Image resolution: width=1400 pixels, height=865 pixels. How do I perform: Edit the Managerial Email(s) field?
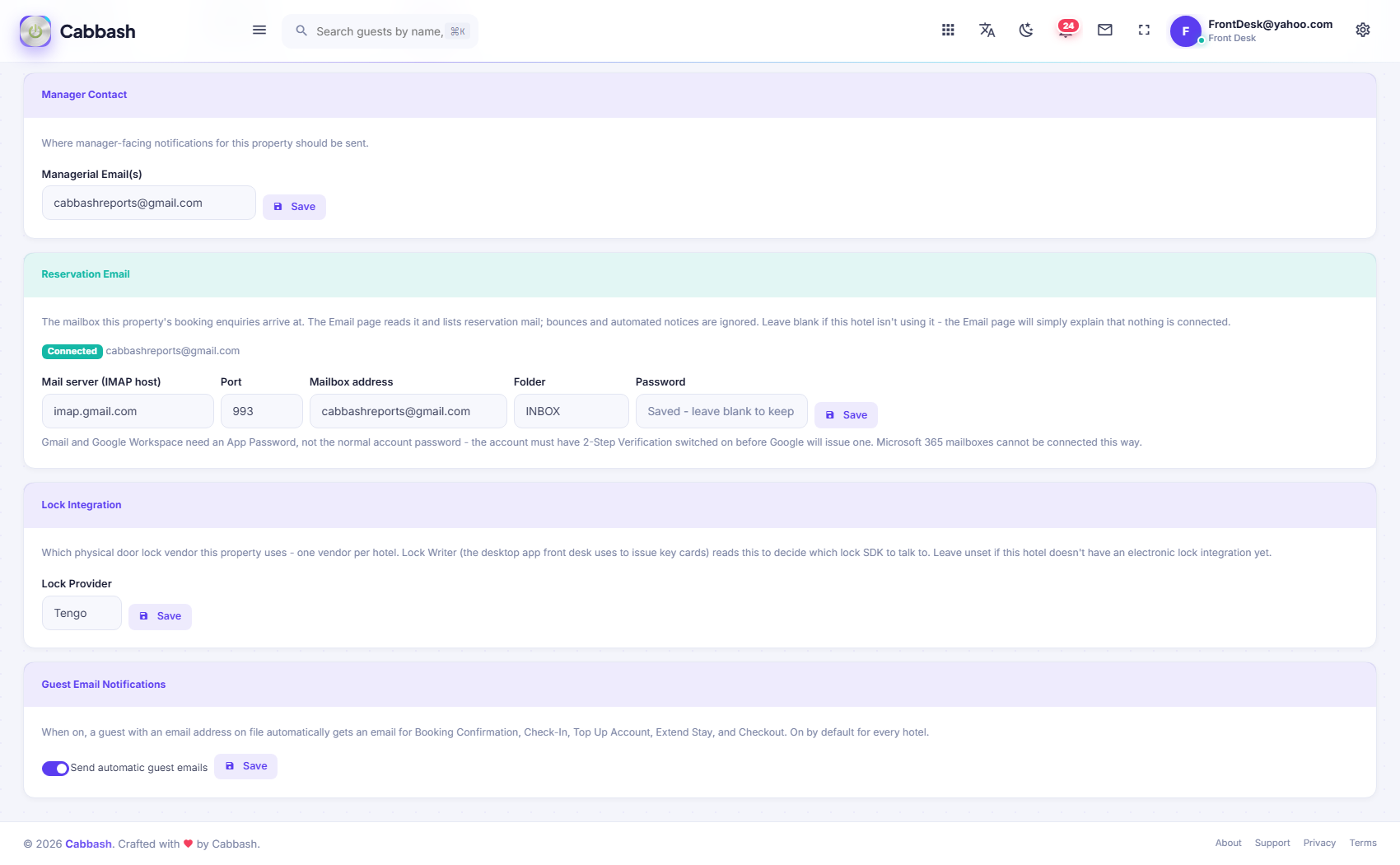(x=149, y=203)
